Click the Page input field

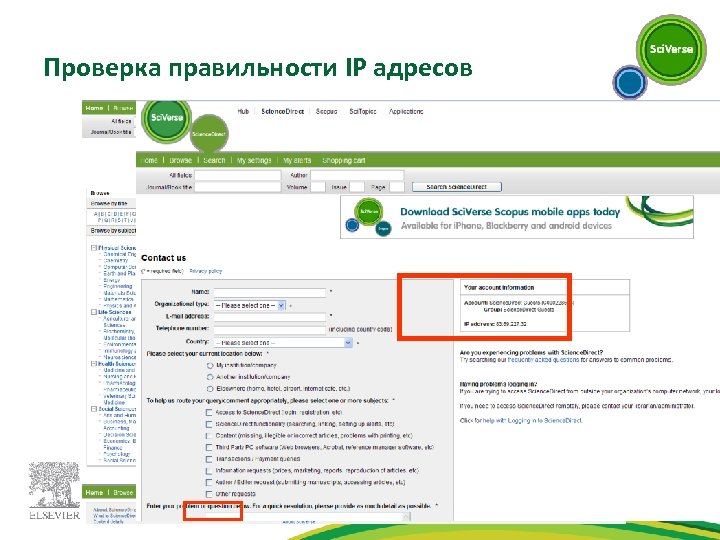coord(396,187)
